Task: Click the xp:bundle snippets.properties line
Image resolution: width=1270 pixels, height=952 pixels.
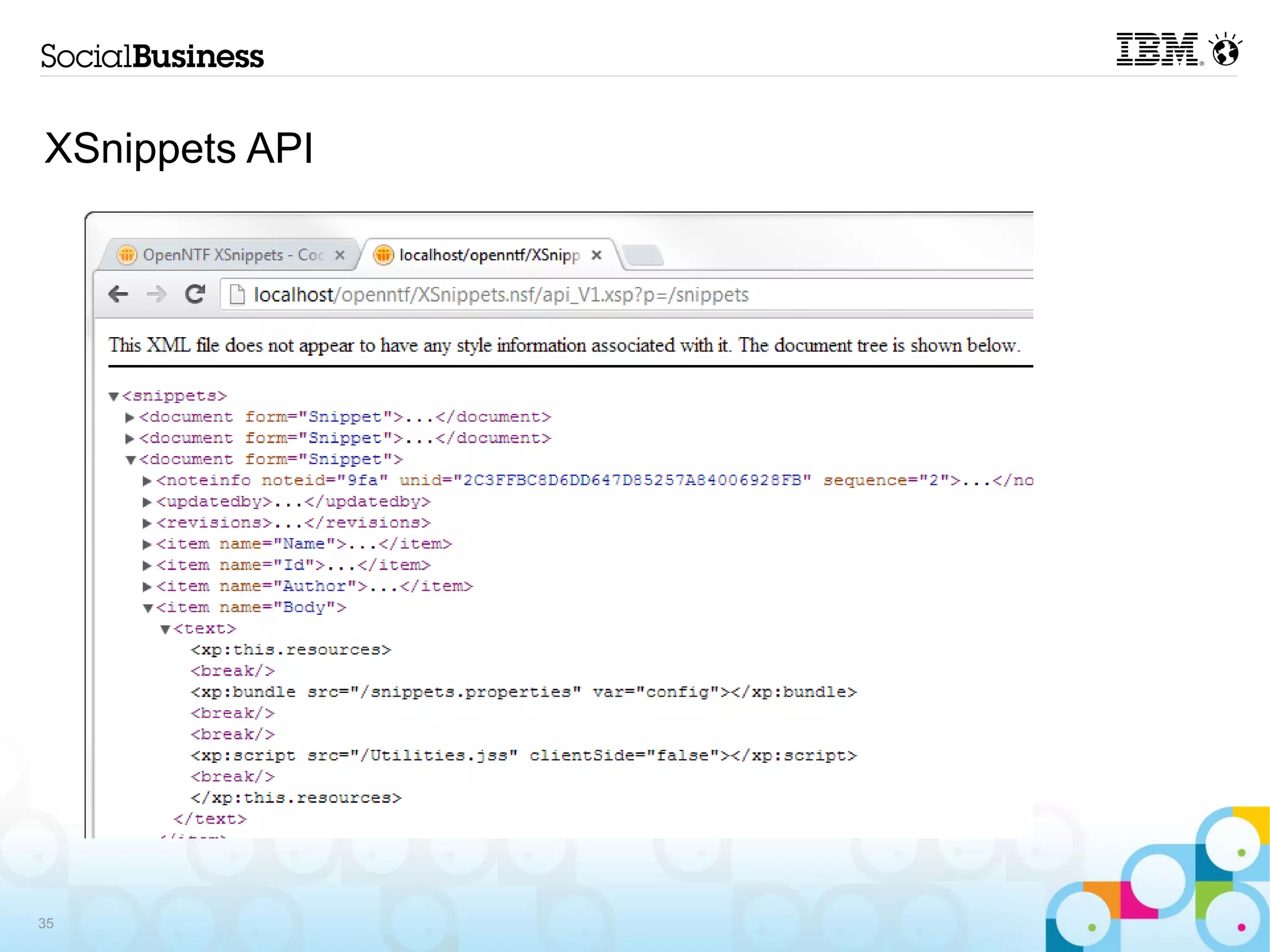Action: tap(523, 692)
